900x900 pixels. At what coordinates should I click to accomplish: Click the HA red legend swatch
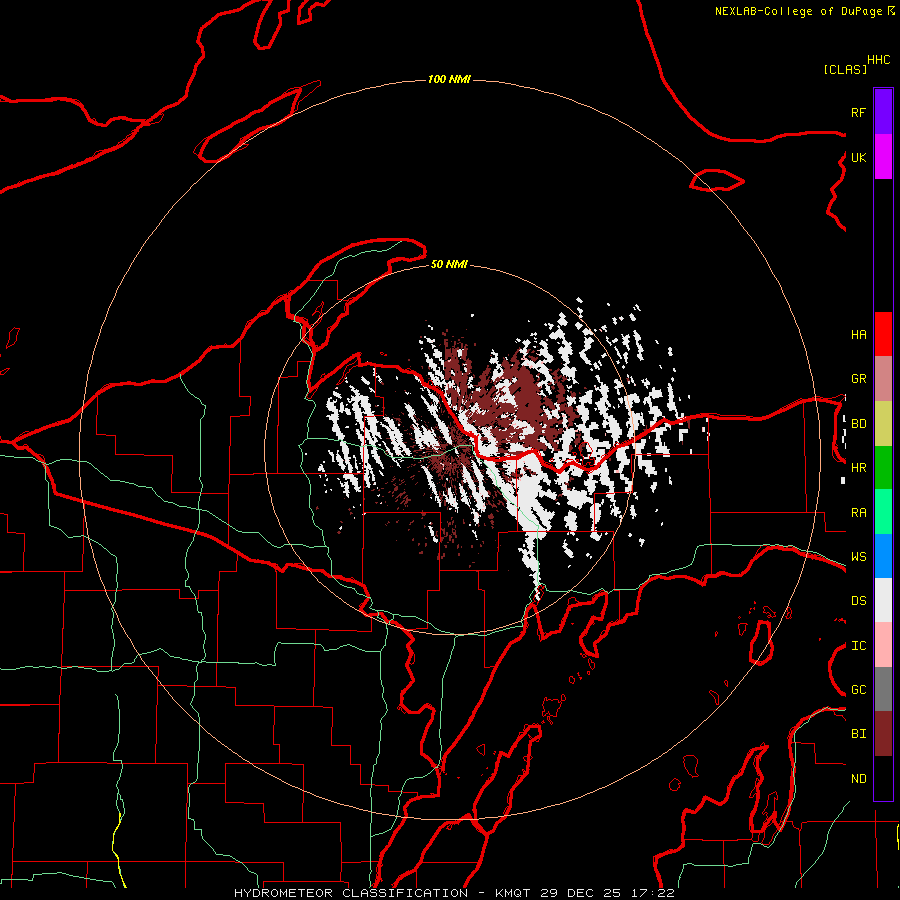[883, 334]
